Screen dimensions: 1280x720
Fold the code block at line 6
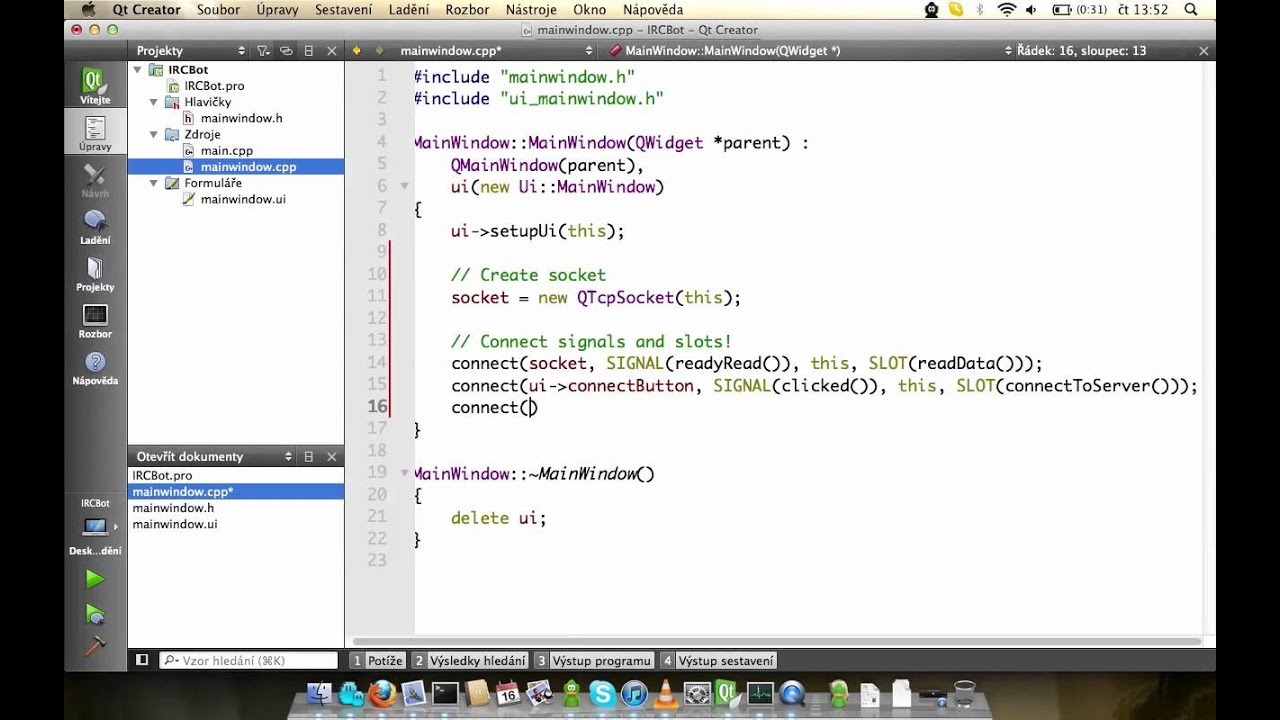(x=405, y=186)
